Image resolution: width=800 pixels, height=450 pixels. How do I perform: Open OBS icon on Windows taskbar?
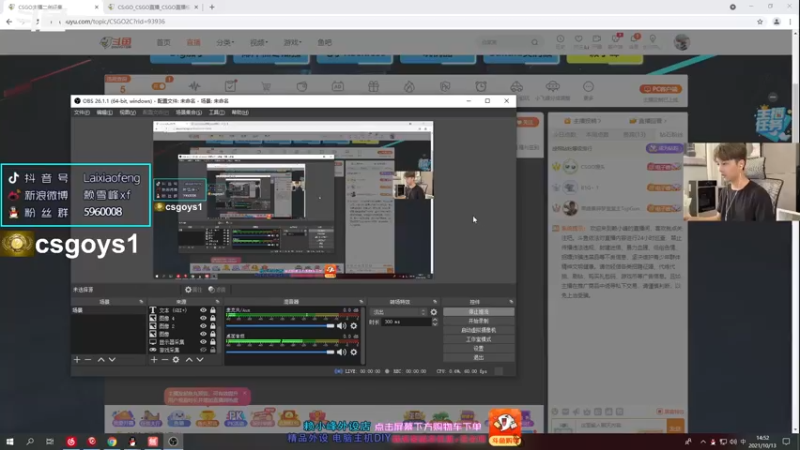pos(173,441)
